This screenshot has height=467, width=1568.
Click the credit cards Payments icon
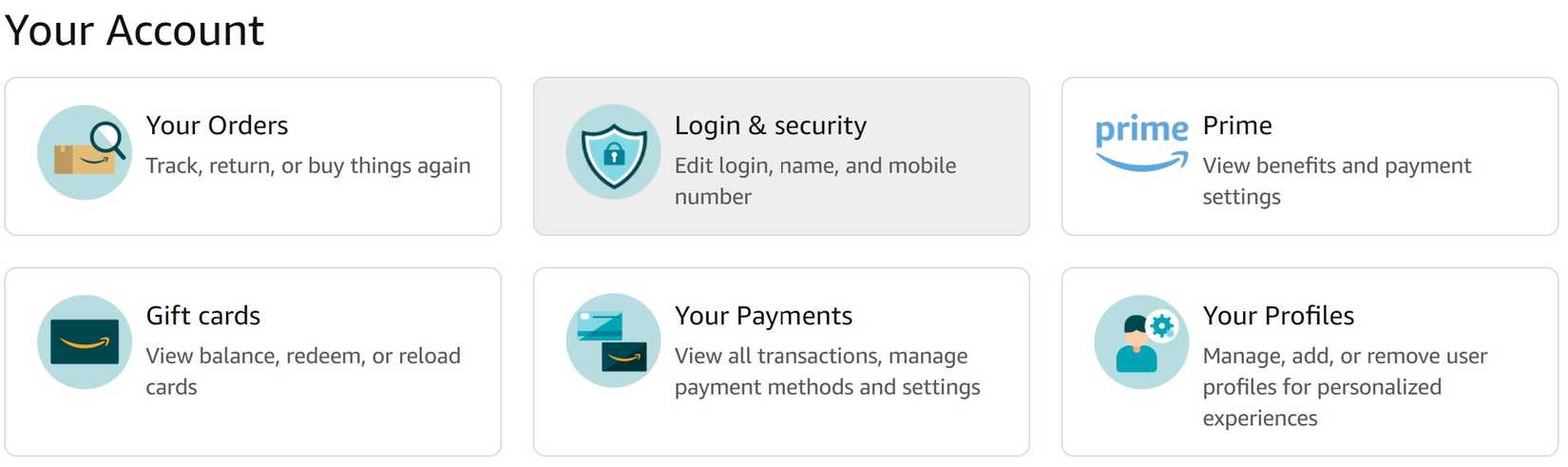click(x=613, y=342)
